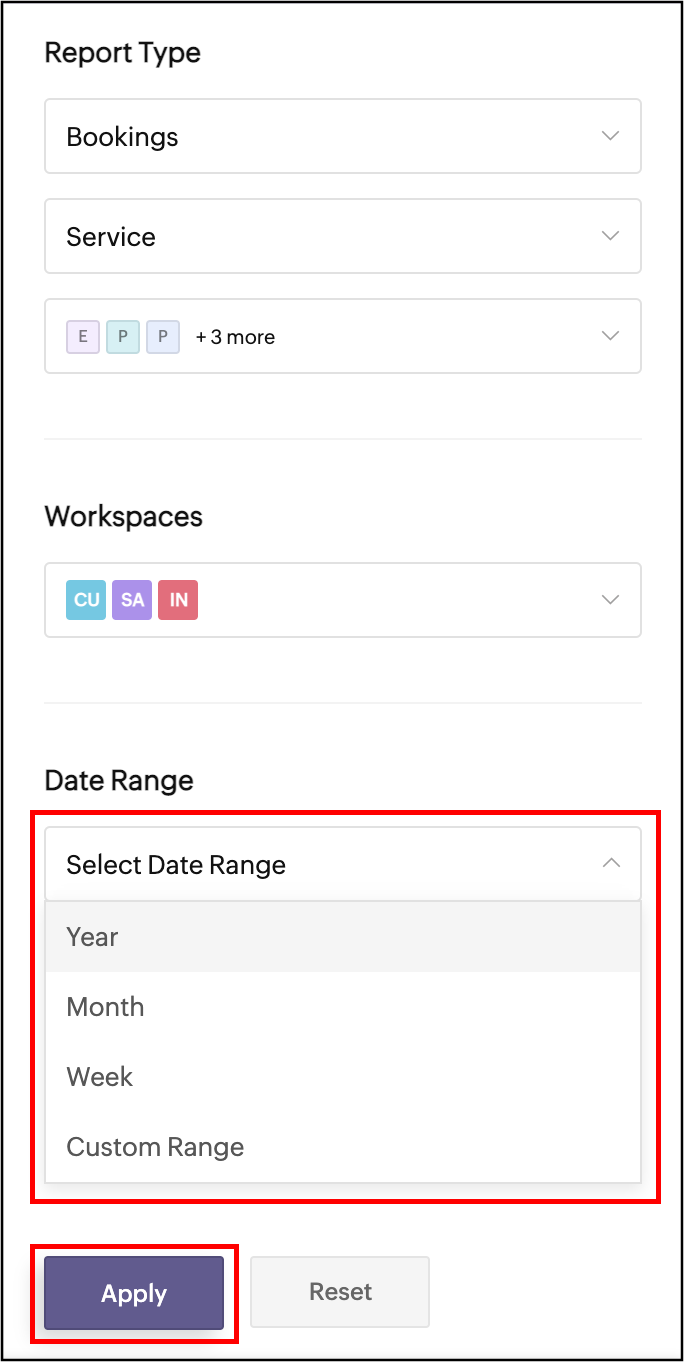
Task: Expand the Workspaces dropdown chevron
Action: [611, 600]
